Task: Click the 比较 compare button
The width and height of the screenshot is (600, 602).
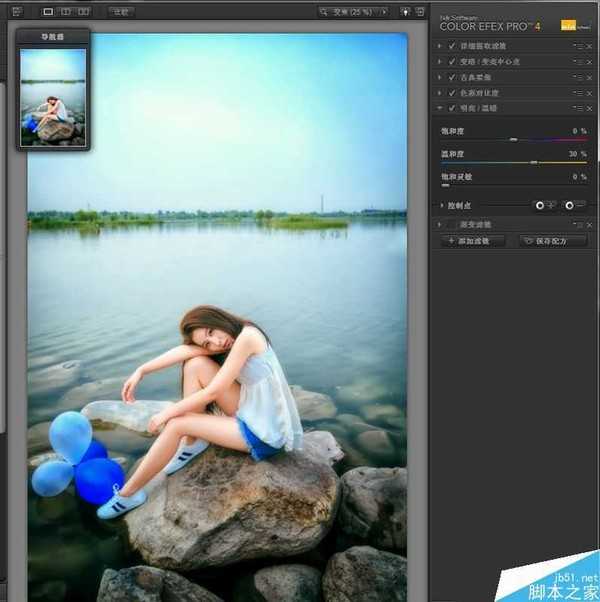Action: (120, 12)
